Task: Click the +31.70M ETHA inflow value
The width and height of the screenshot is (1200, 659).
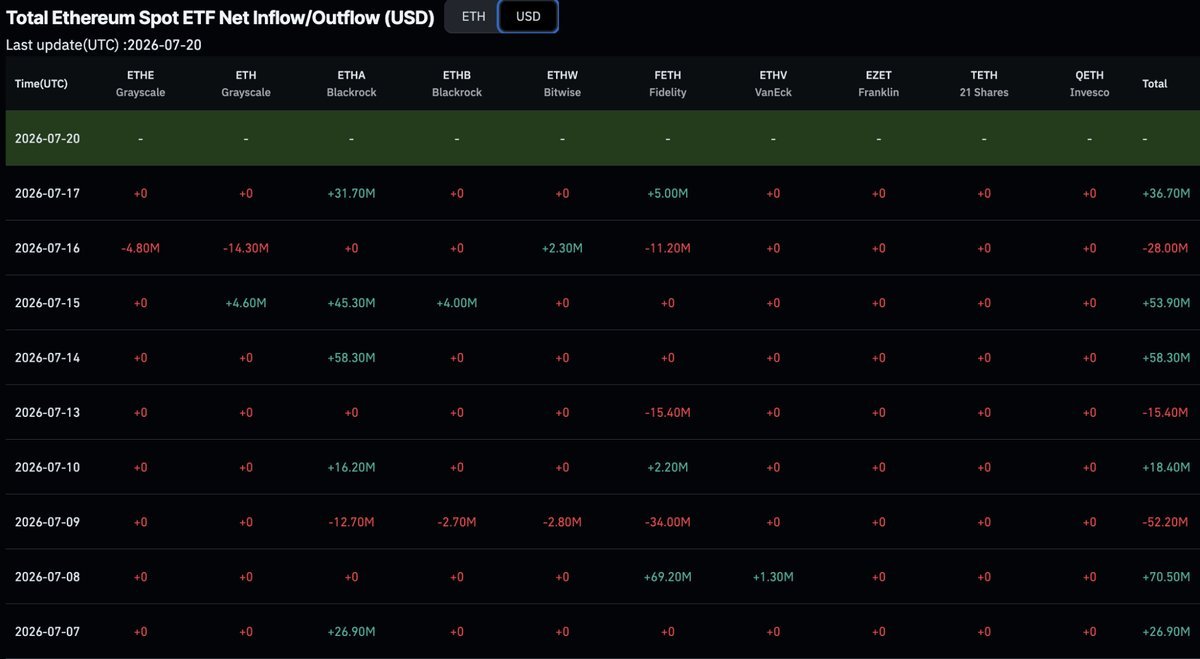Action: pyautogui.click(x=351, y=193)
